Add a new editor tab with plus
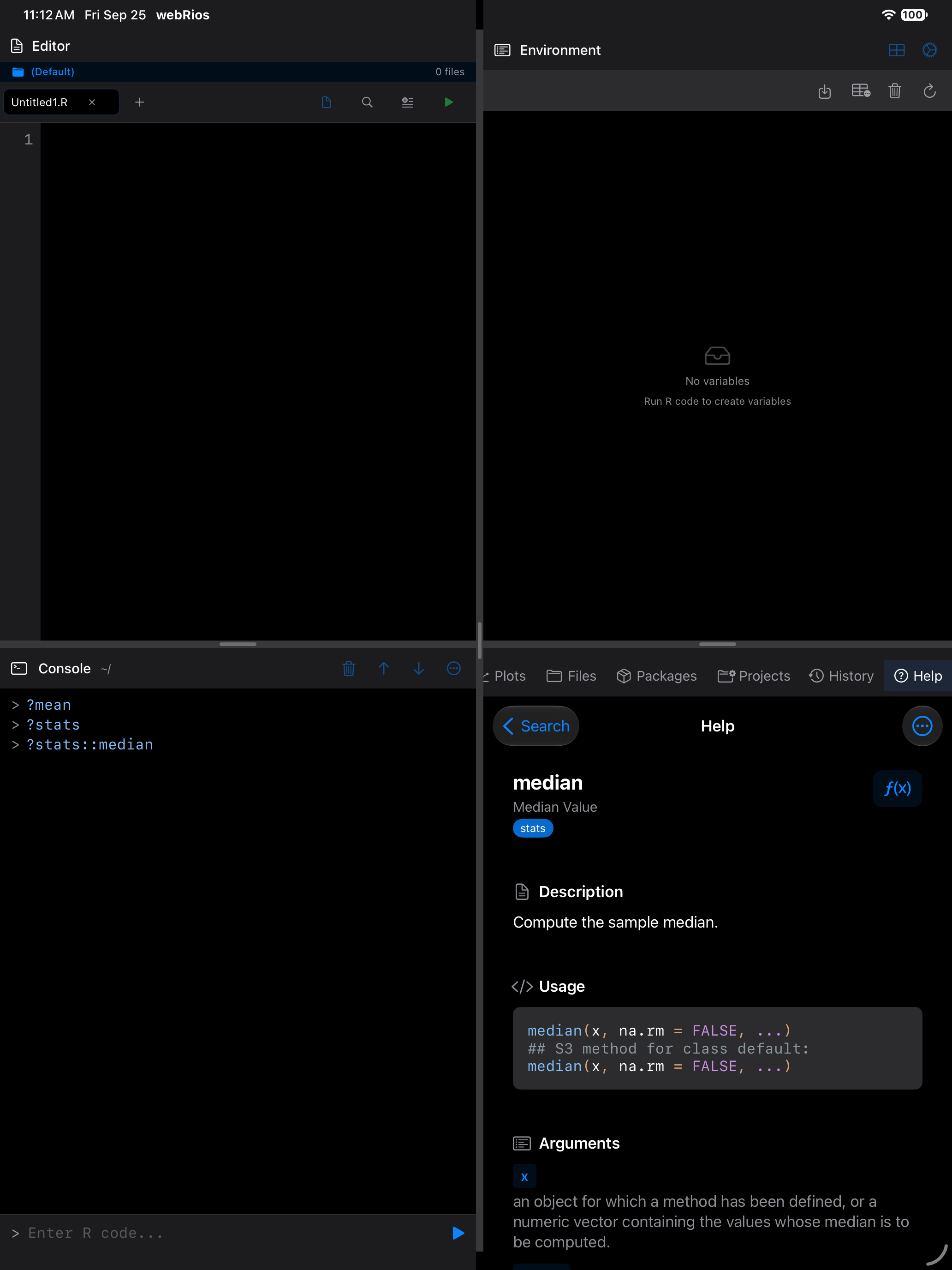Viewport: 952px width, 1270px height. [139, 102]
